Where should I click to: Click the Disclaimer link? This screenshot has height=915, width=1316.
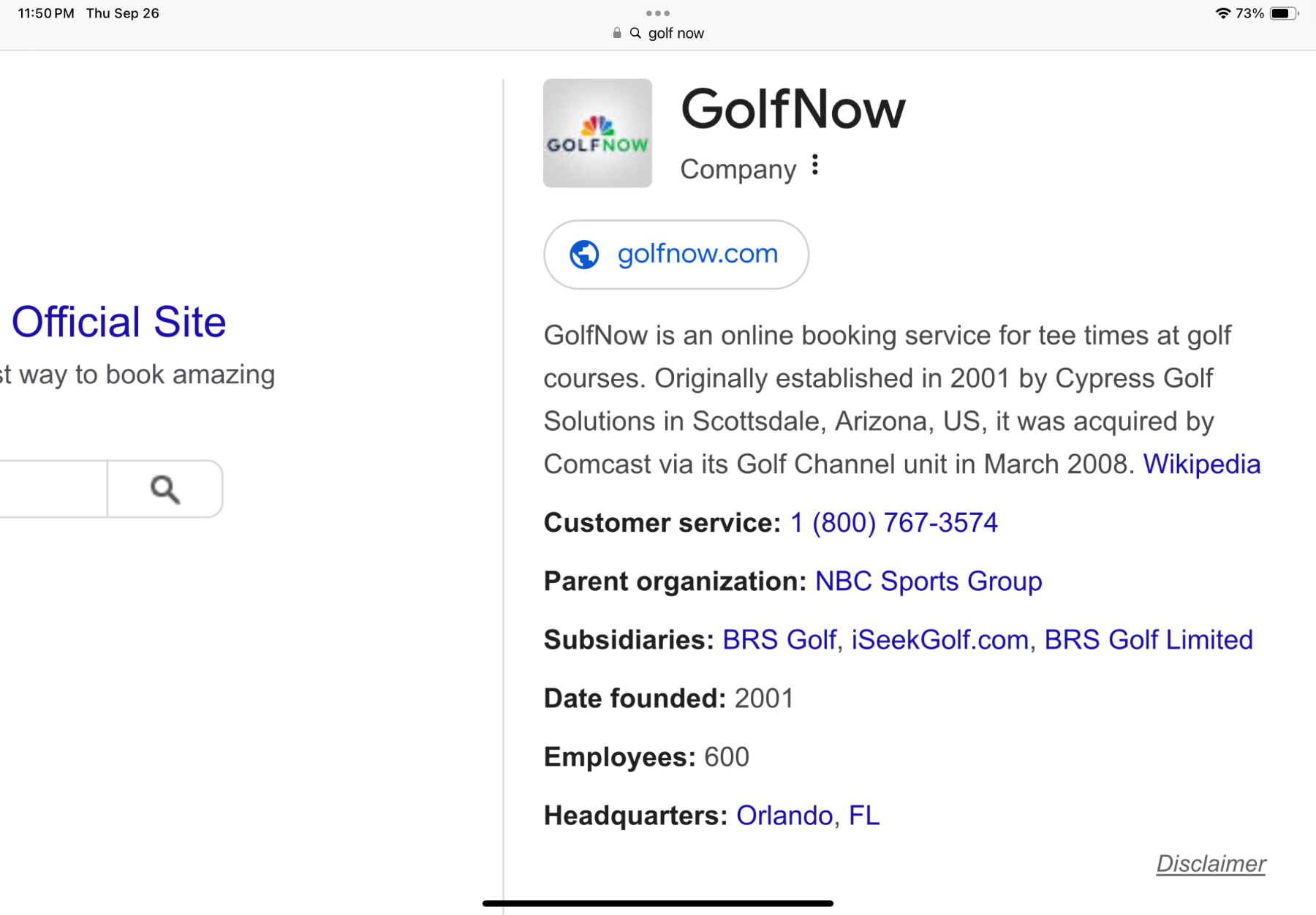click(1210, 864)
